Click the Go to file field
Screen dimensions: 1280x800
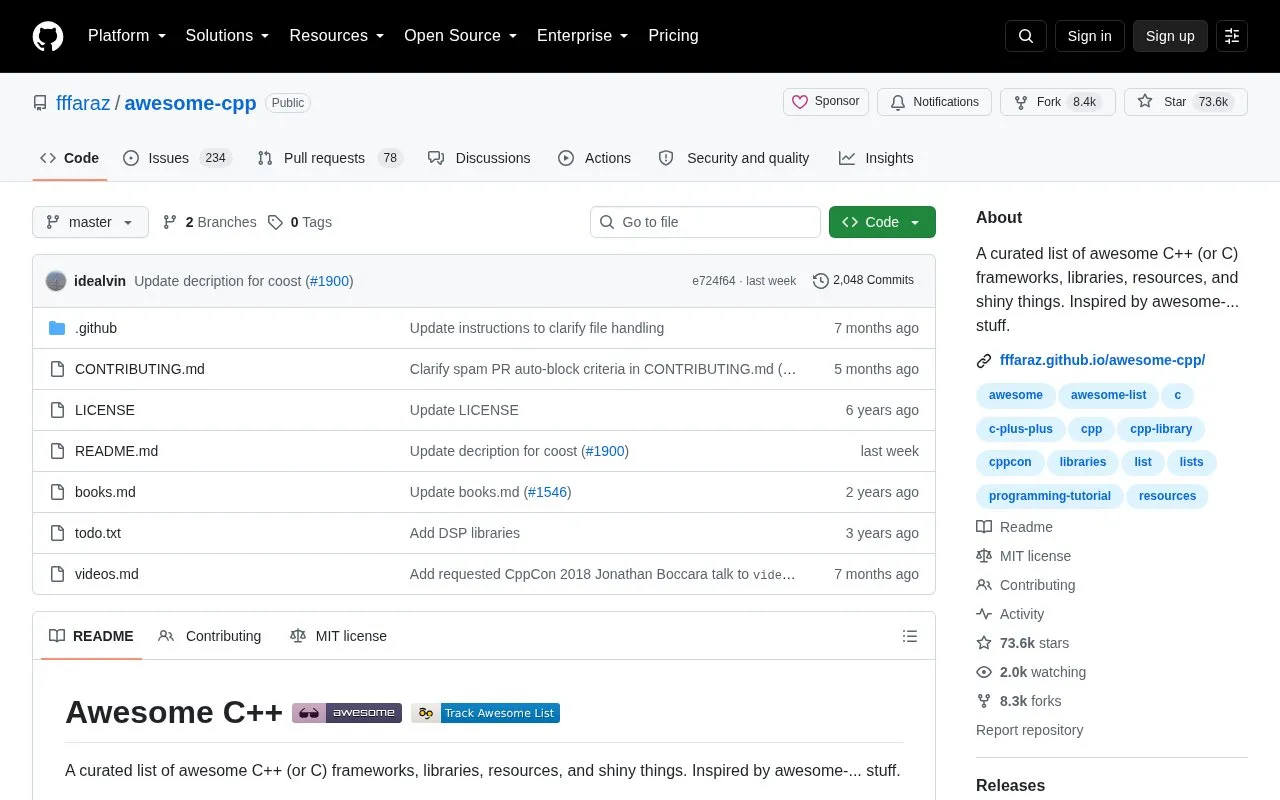point(705,222)
